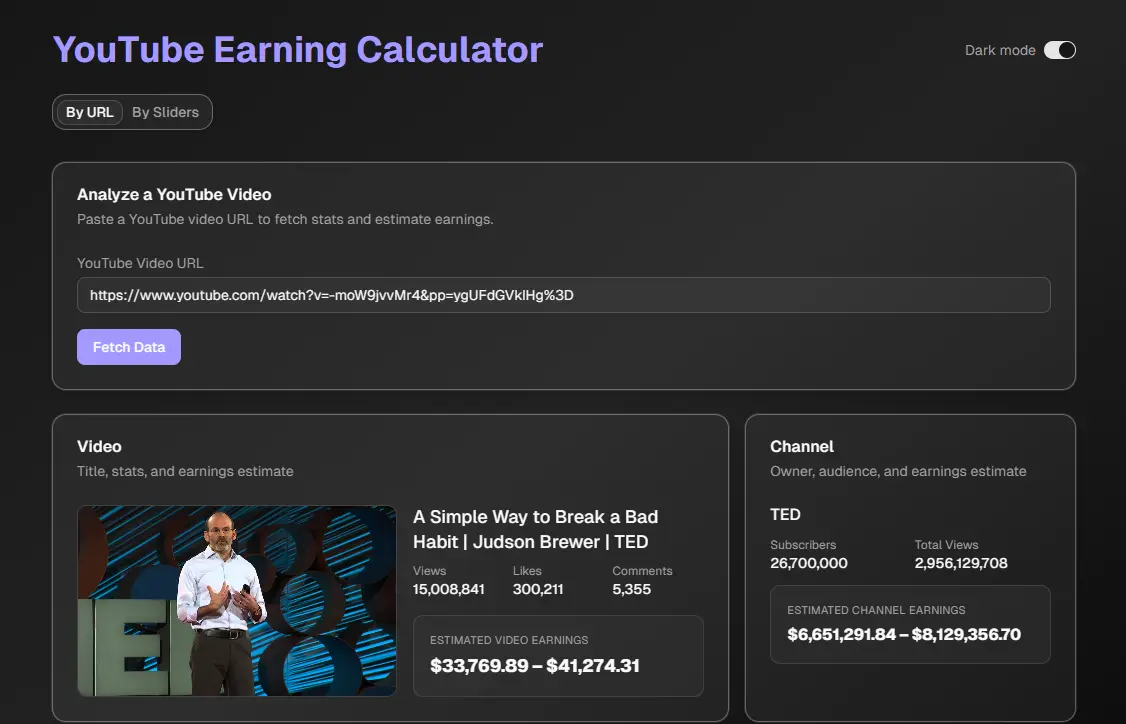Click the Dark mode text label
Viewport: 1126px width, 724px height.
coord(999,50)
